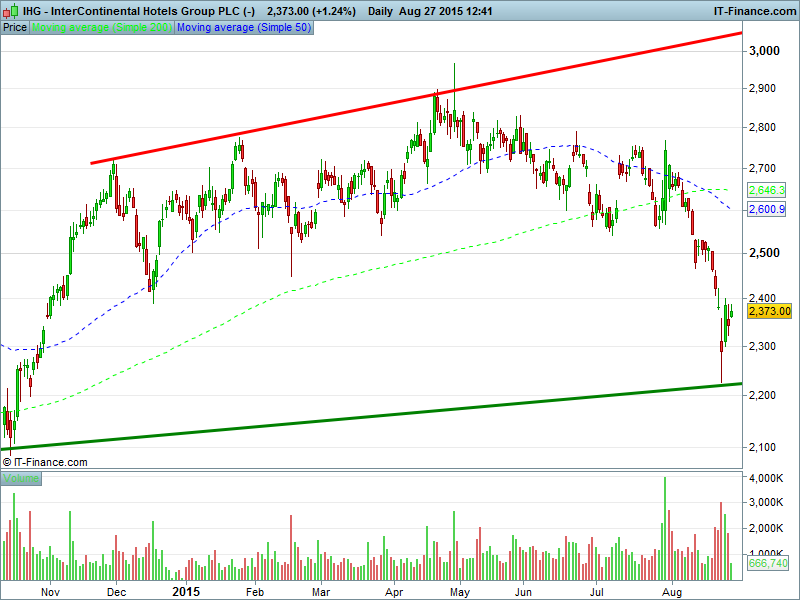Click the 2,100 level on price axis
Image resolution: width=800 pixels, height=600 pixels.
tap(765, 447)
